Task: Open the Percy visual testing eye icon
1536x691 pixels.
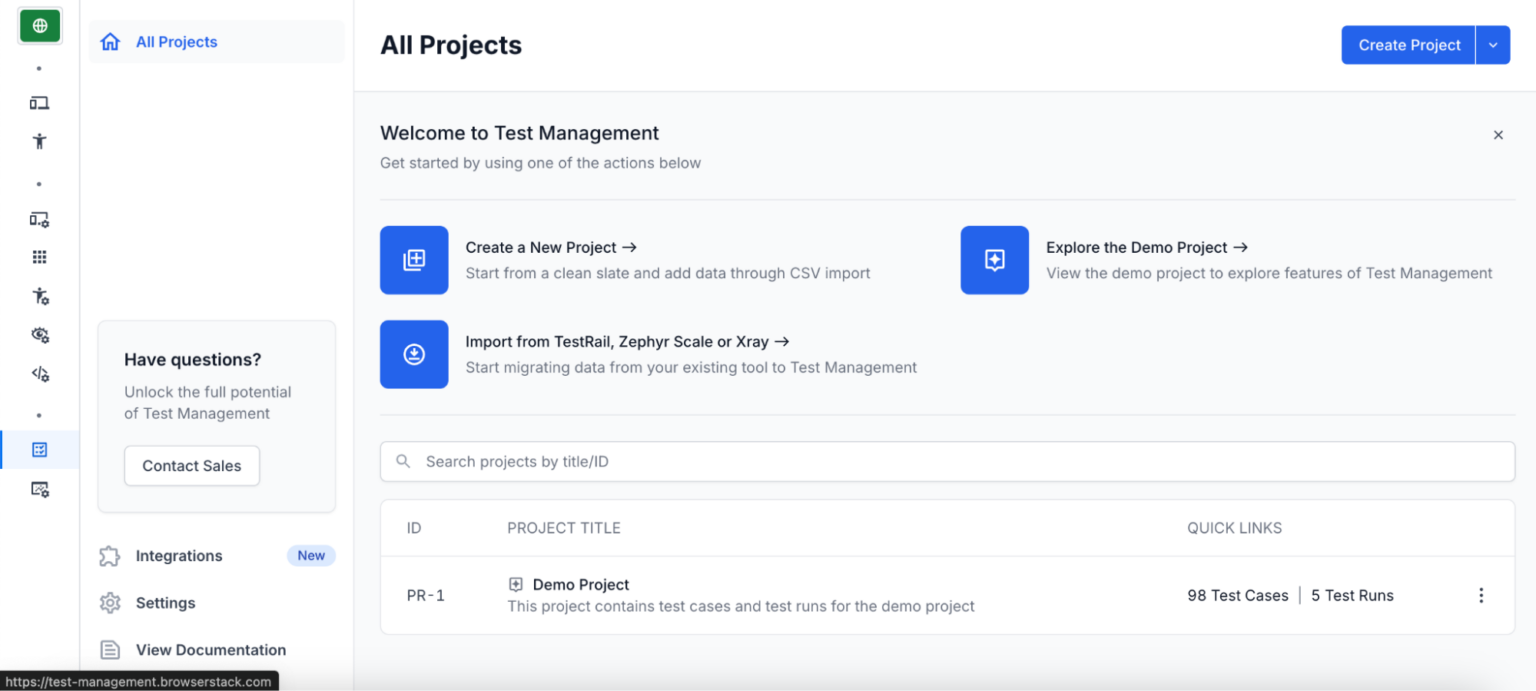Action: point(40,335)
